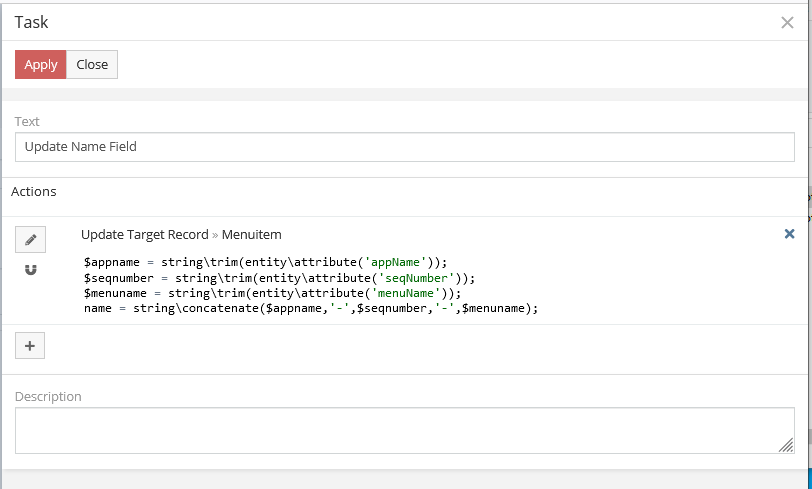
Task: Select the Update Target Record » Menuitem heading
Action: (x=181, y=235)
